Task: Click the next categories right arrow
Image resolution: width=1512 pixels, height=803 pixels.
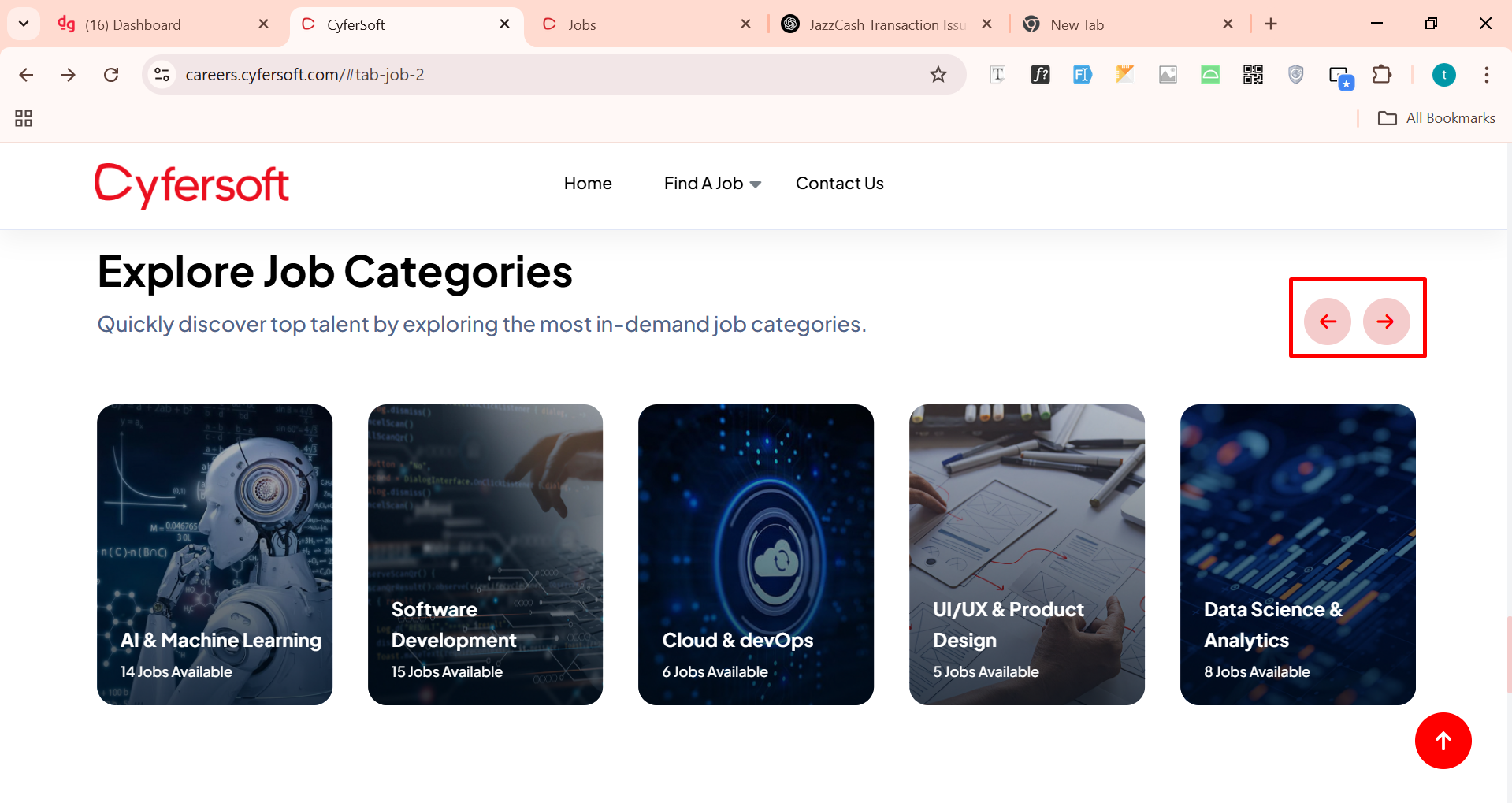Action: click(x=1386, y=322)
